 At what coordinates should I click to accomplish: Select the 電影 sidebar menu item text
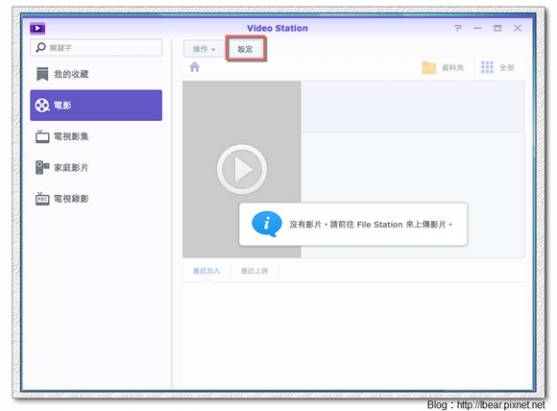[x=63, y=105]
